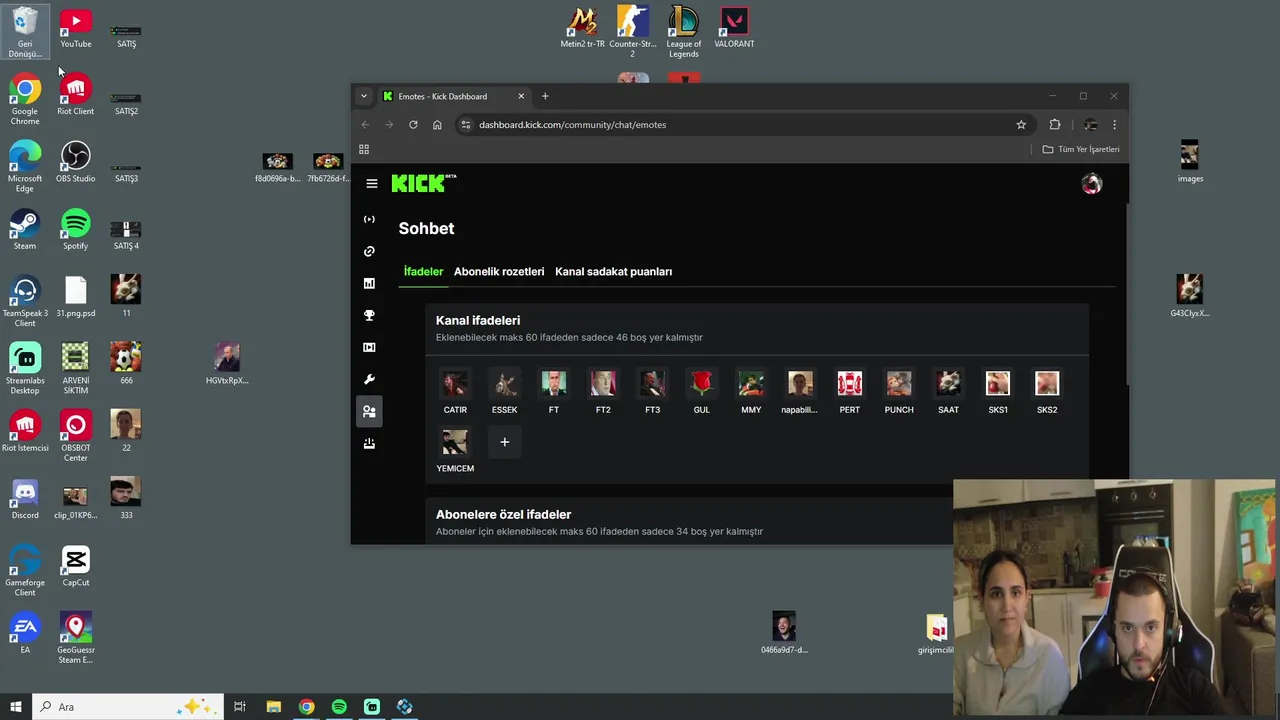Bookmark this page with the star
1280x720 pixels.
pos(1021,125)
